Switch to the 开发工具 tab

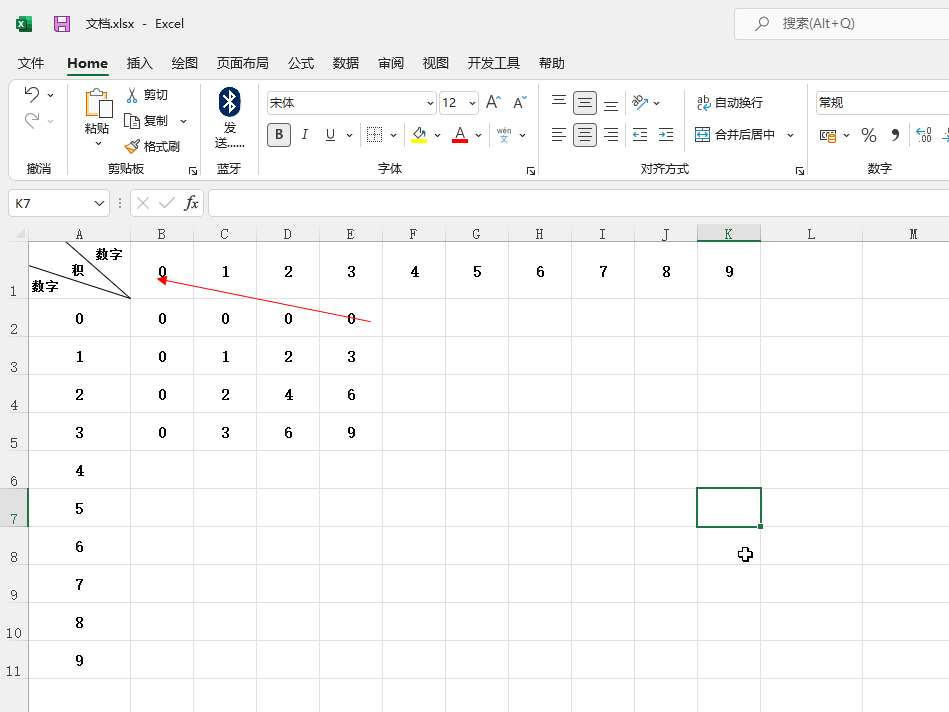[493, 63]
